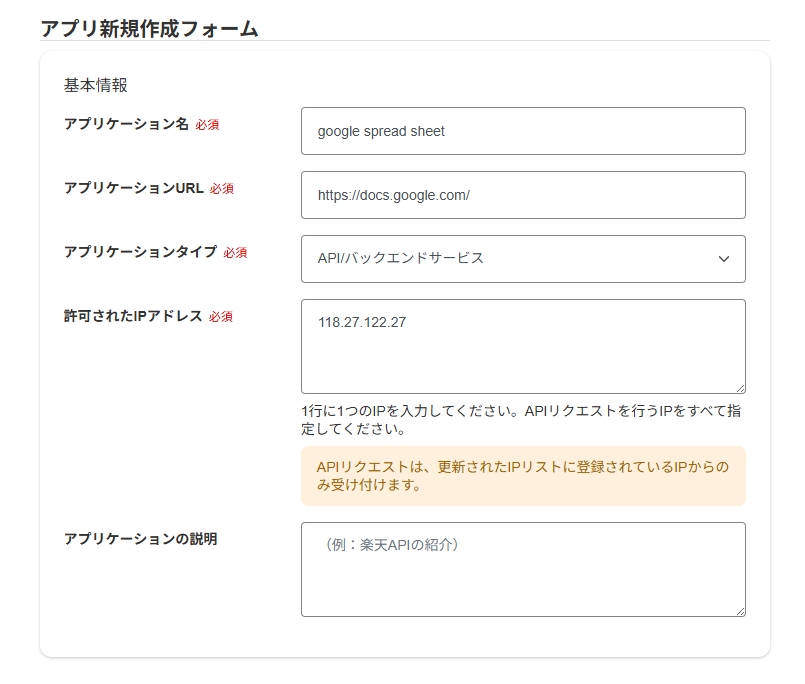Click the 必須 marker beside 許可されたIPアドレス
Viewport: 805px width, 684px height.
coord(221,317)
